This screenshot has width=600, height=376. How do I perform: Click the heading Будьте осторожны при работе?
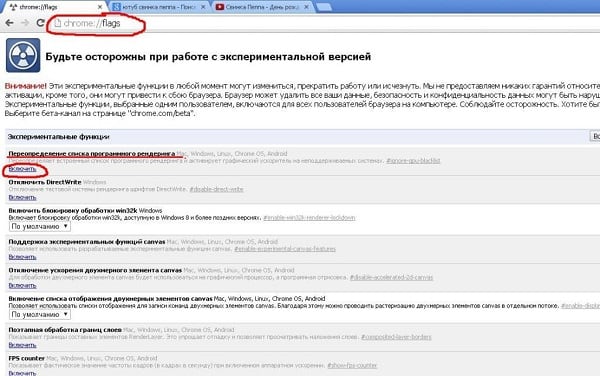pos(208,57)
